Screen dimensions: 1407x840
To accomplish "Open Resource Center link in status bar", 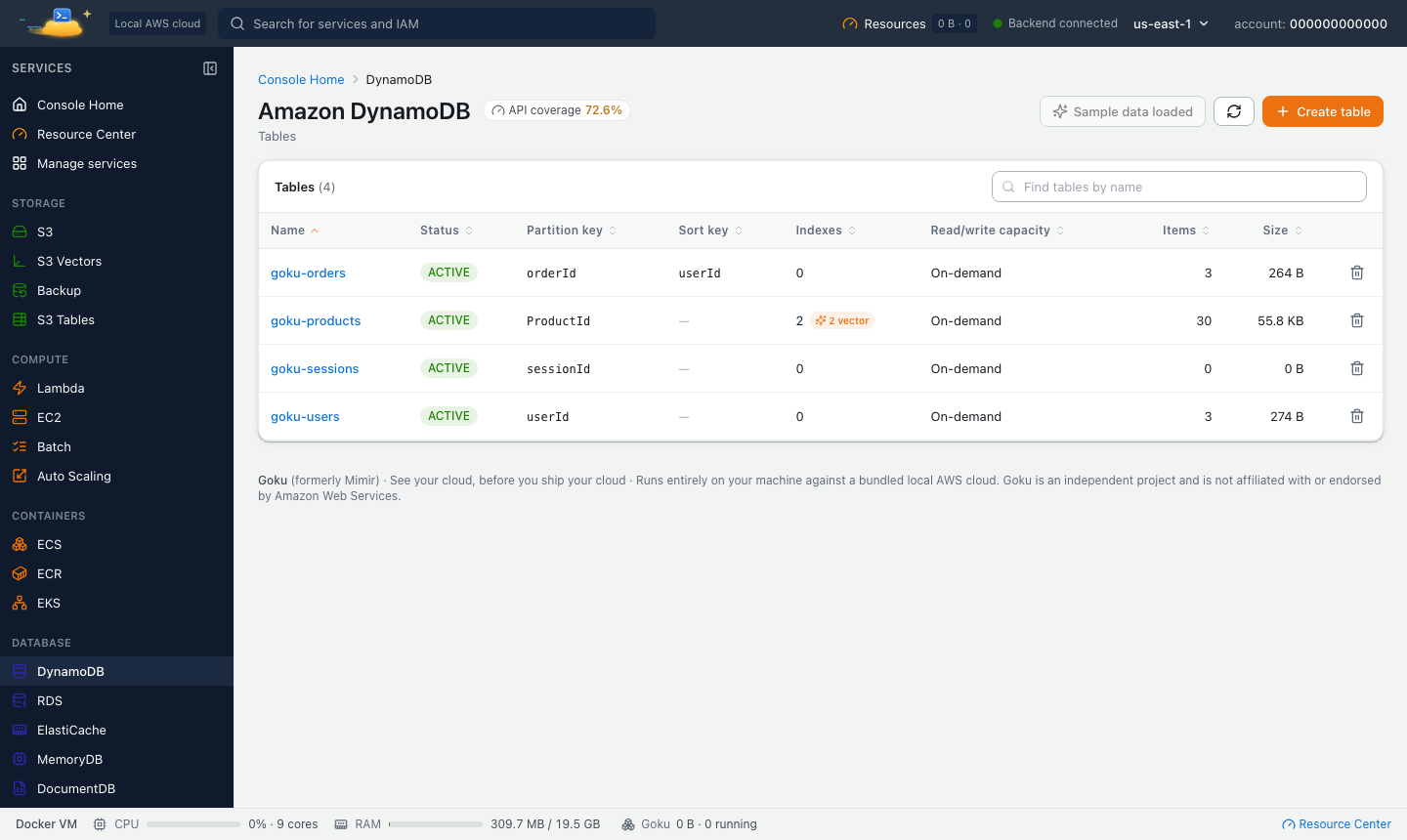I will tap(1336, 824).
